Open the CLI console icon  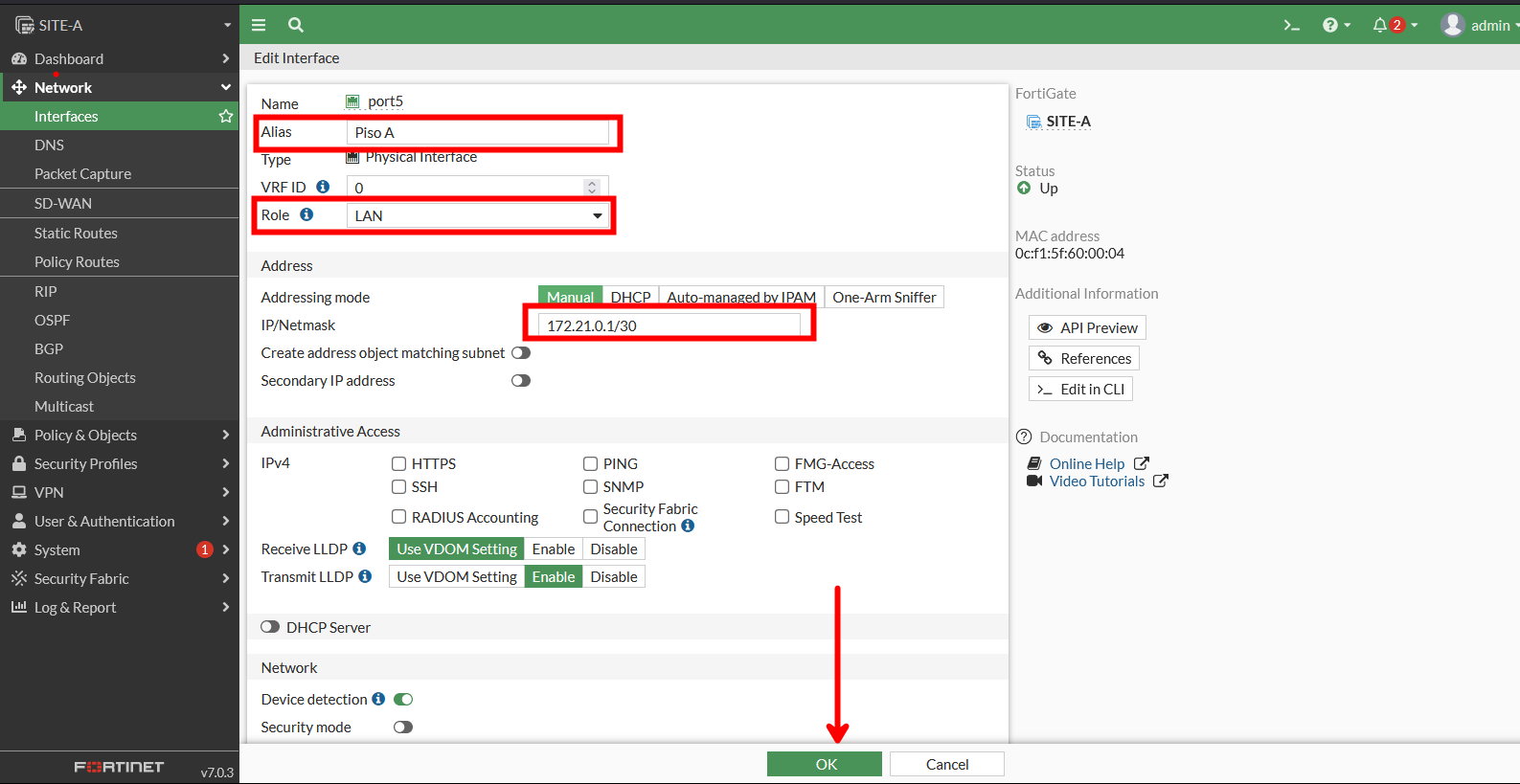(x=1291, y=25)
